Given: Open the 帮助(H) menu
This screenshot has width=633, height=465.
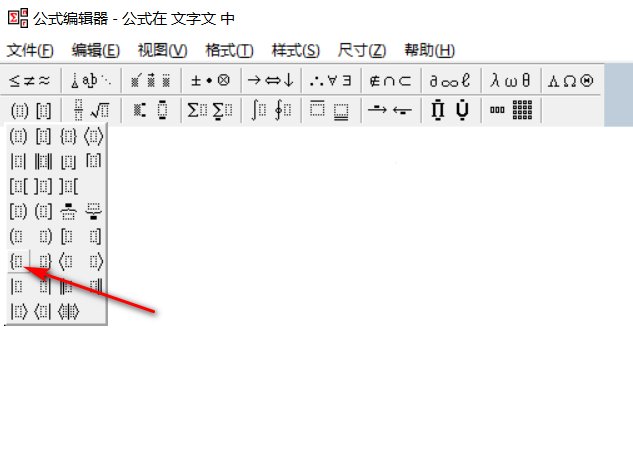Looking at the screenshot, I should click(430, 50).
